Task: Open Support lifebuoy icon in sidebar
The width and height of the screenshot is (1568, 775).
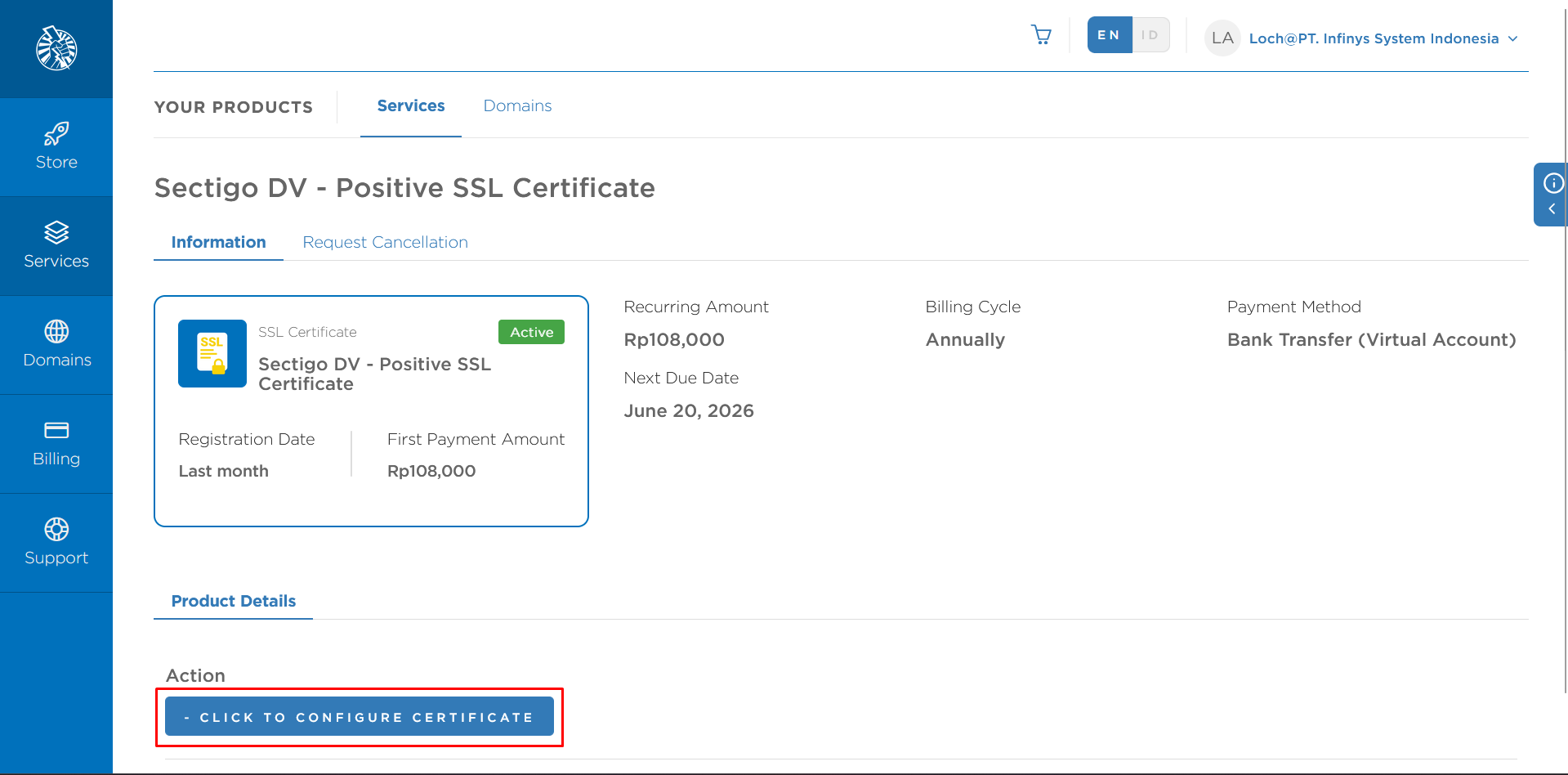Action: pos(56,530)
